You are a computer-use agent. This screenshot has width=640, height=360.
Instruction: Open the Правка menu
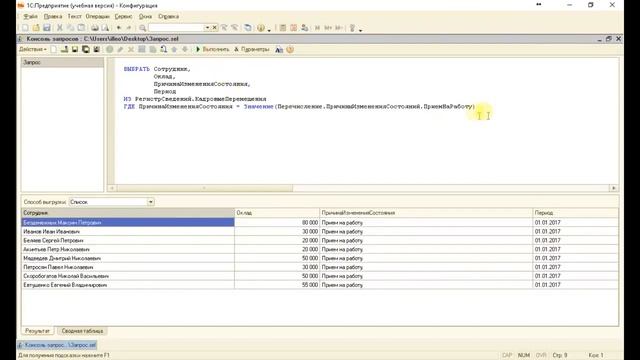point(53,16)
